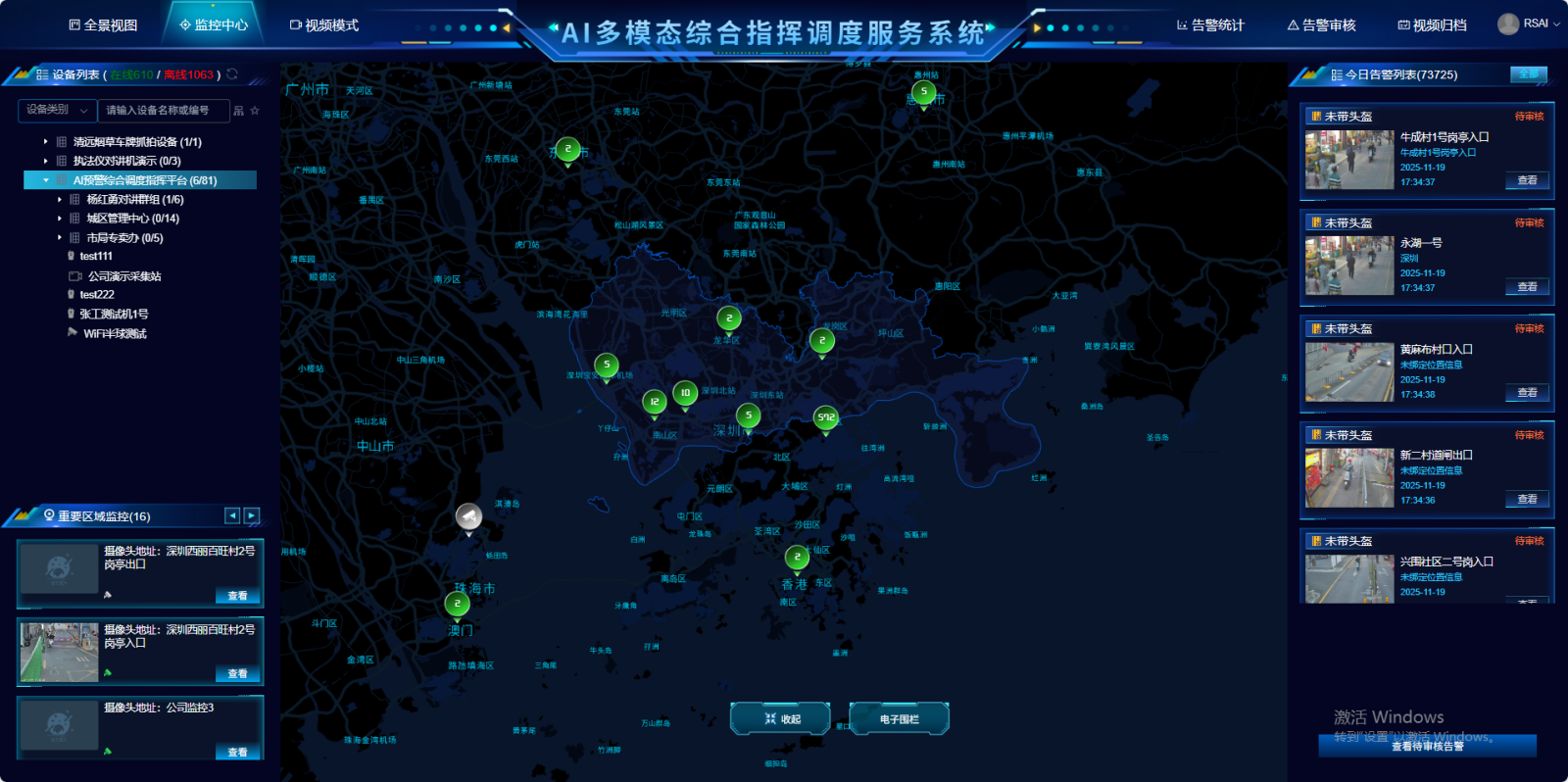Screen dimensions: 1568x782
Task: Show previous important area monitoring cameras
Action: click(x=232, y=515)
